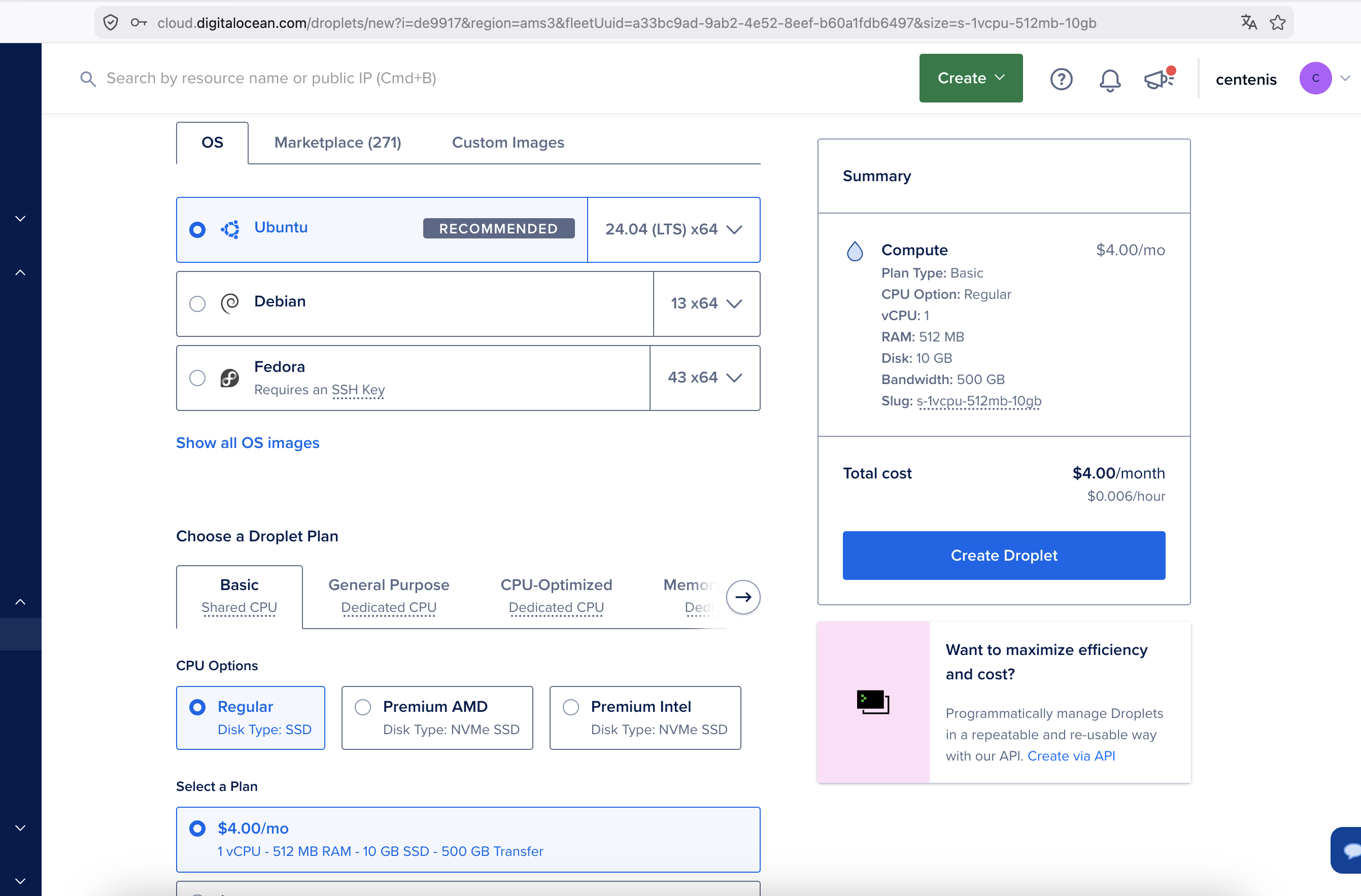Click the RECOMMENDED badge on Ubuntu
Viewport: 1361px width, 896px height.
click(x=499, y=228)
